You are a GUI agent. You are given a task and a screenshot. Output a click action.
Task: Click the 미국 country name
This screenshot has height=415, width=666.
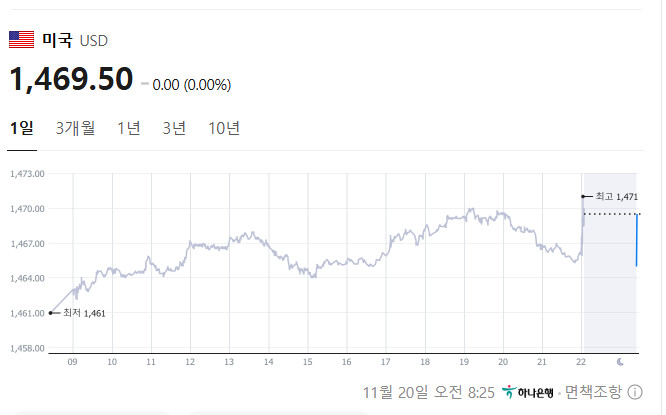57,40
